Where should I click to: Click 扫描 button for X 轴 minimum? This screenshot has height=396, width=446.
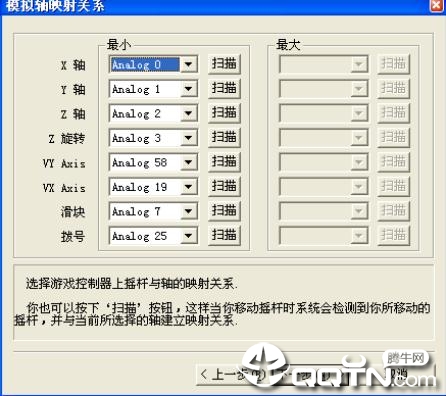[x=224, y=64]
